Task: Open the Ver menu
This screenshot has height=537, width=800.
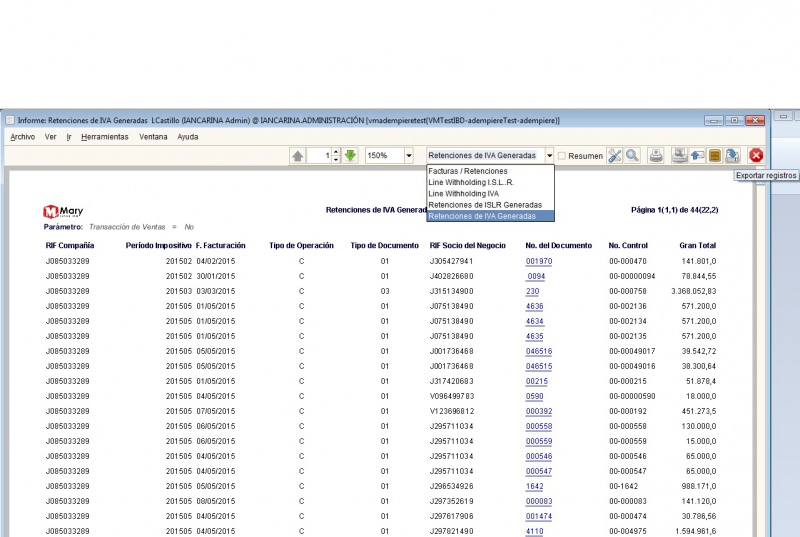Action: coord(50,137)
